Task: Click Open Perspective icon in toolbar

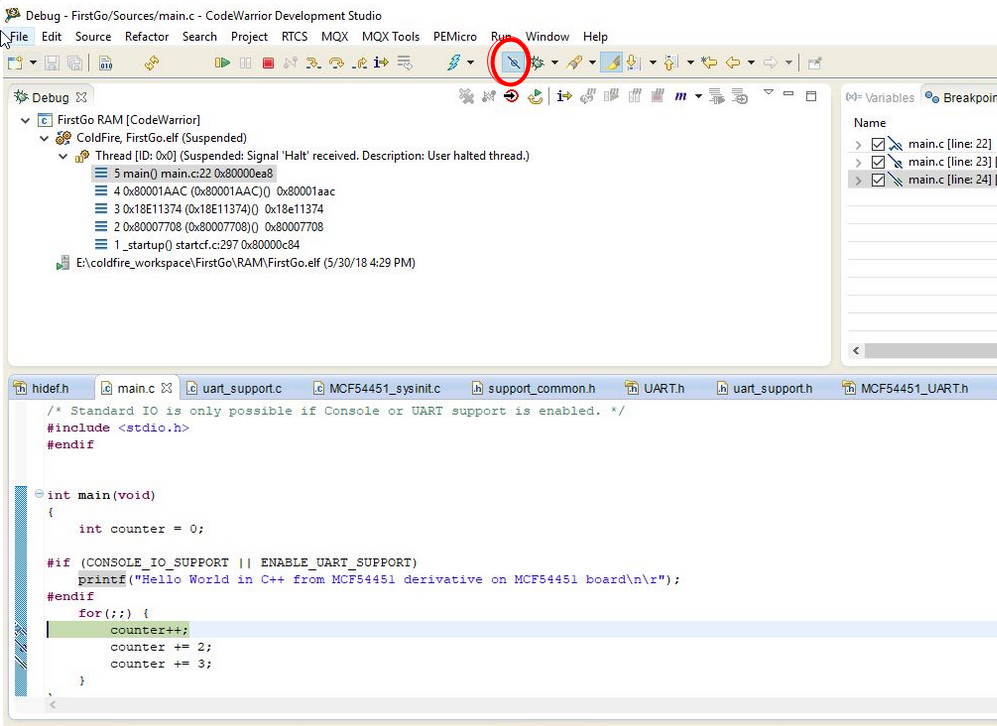Action: (x=815, y=62)
